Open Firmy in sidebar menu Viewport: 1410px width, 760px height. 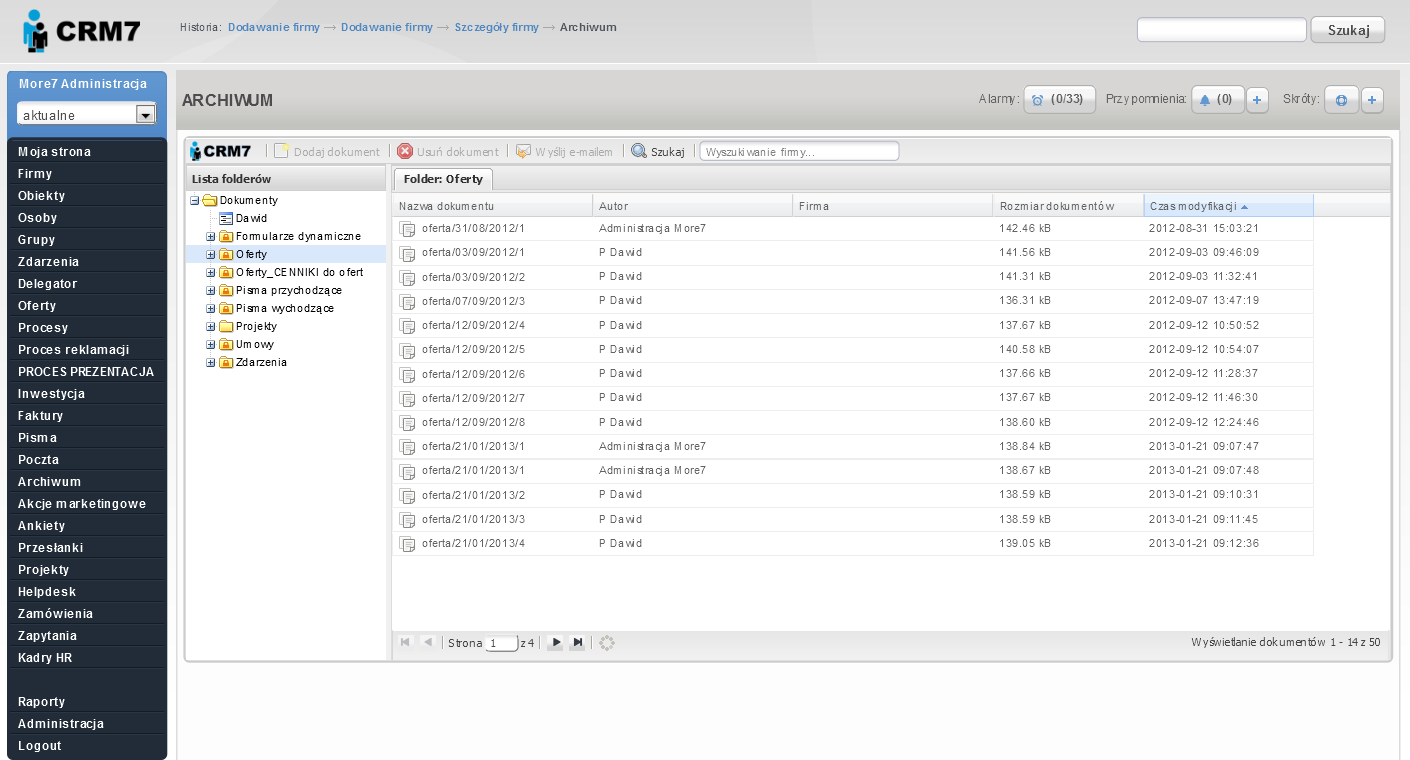click(x=87, y=174)
